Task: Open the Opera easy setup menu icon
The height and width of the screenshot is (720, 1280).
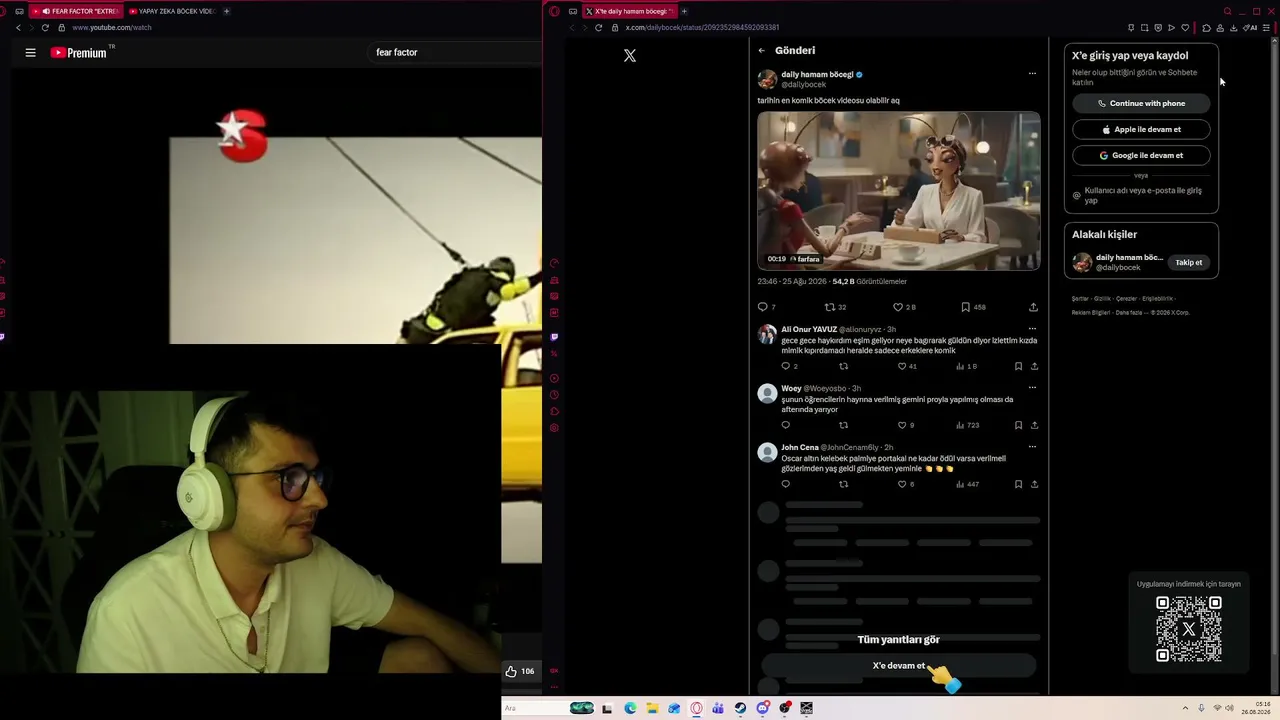Action: tap(1266, 28)
